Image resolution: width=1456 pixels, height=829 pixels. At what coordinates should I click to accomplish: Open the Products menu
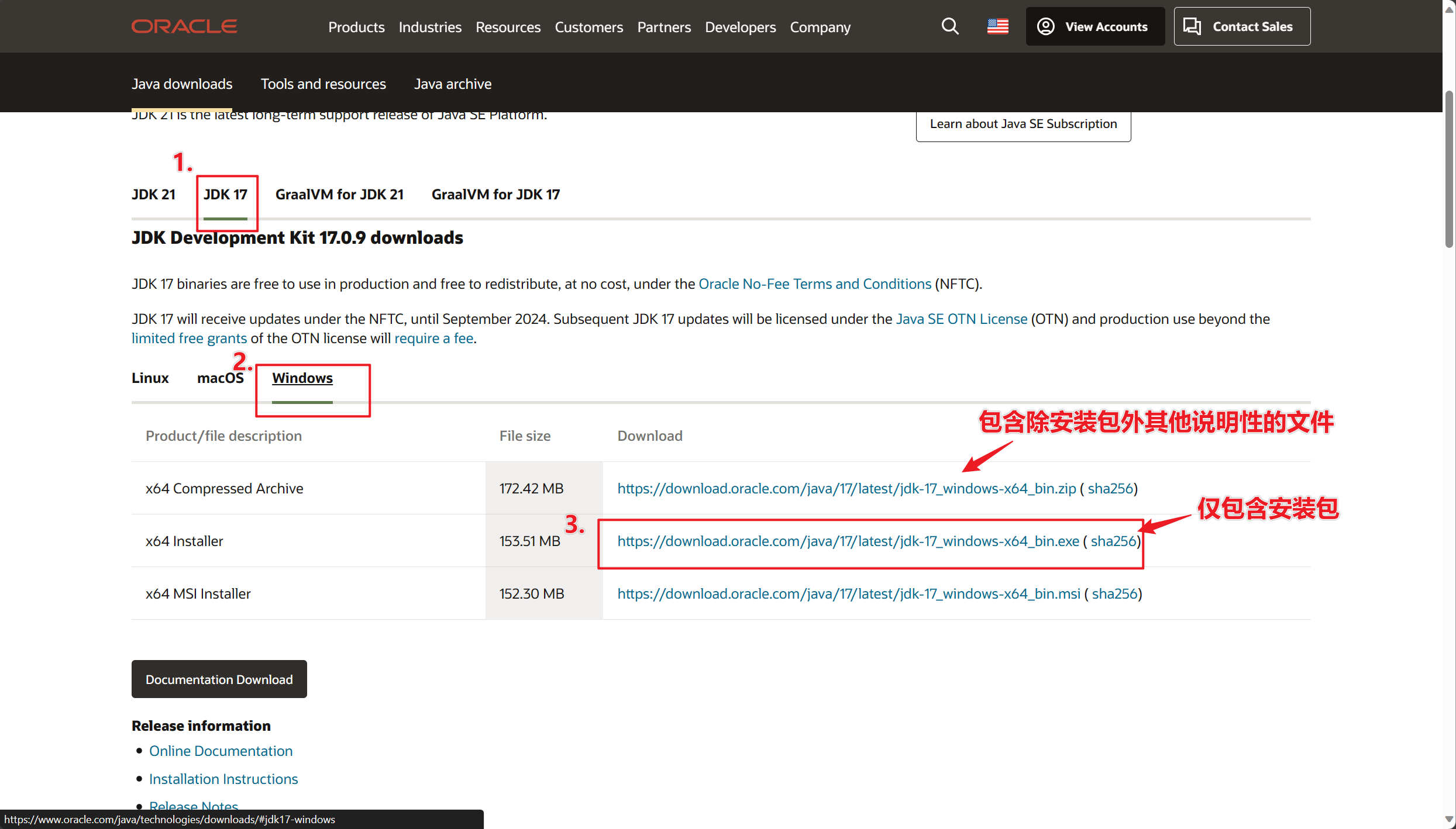tap(356, 27)
